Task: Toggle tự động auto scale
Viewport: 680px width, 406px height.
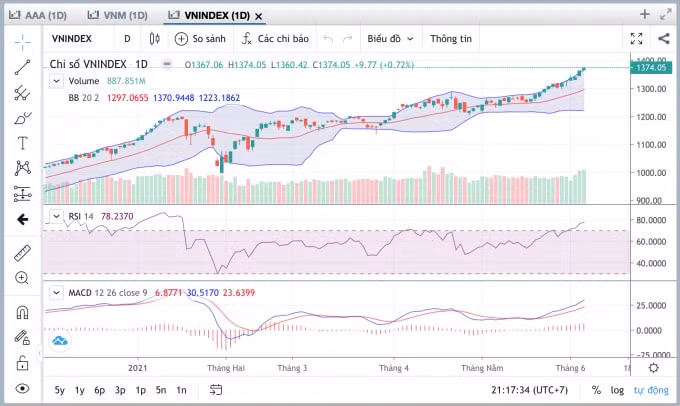Action: point(651,390)
